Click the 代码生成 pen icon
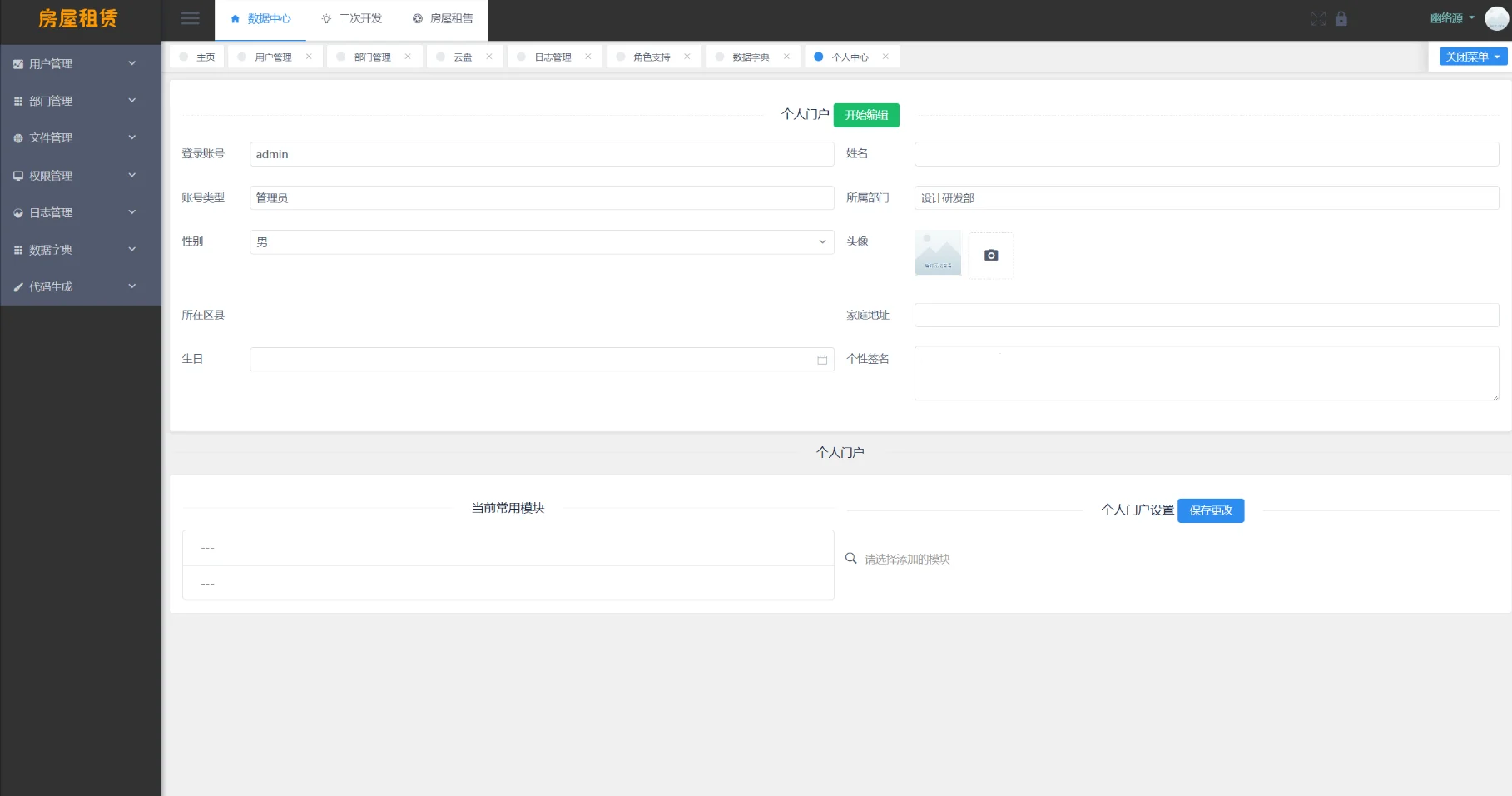 click(17, 286)
